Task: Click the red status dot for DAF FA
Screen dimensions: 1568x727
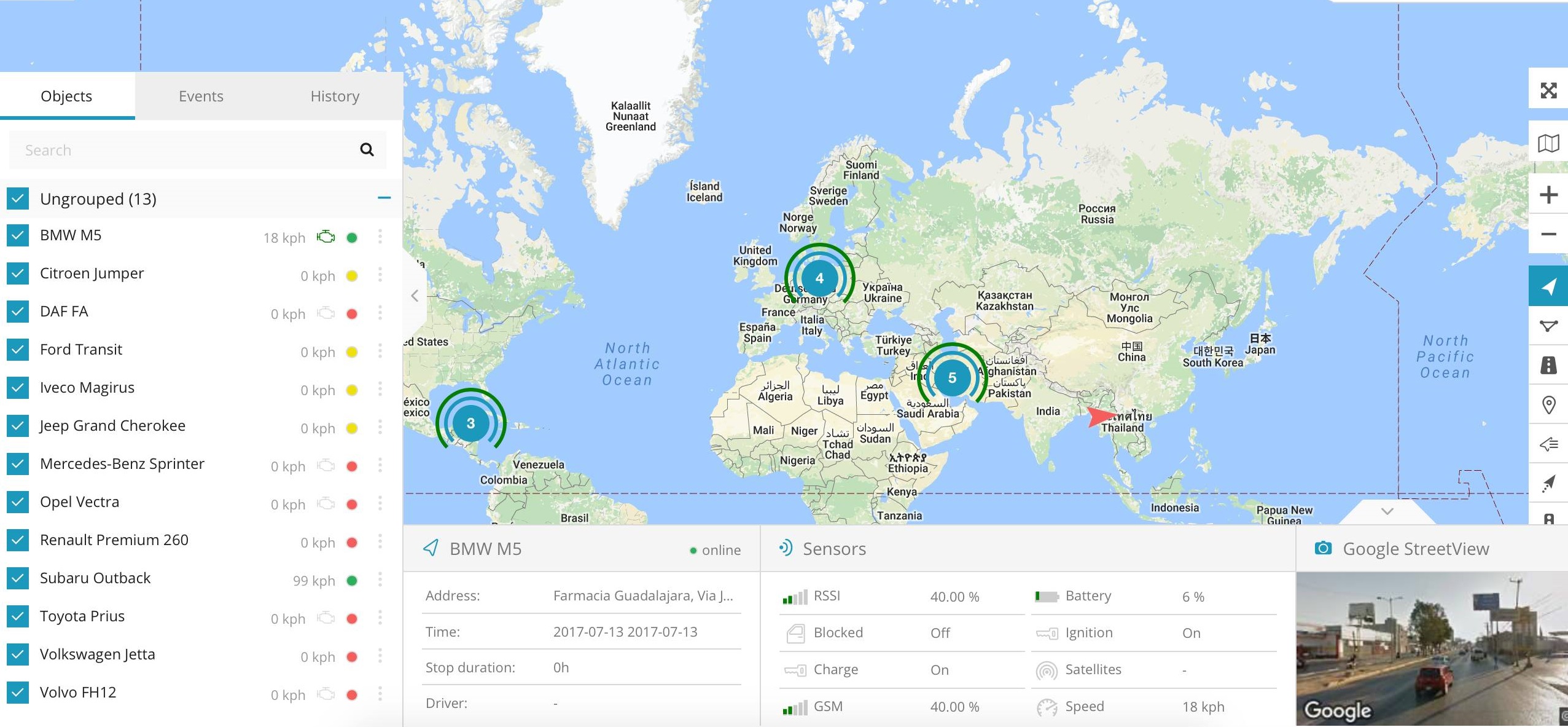Action: coord(352,314)
